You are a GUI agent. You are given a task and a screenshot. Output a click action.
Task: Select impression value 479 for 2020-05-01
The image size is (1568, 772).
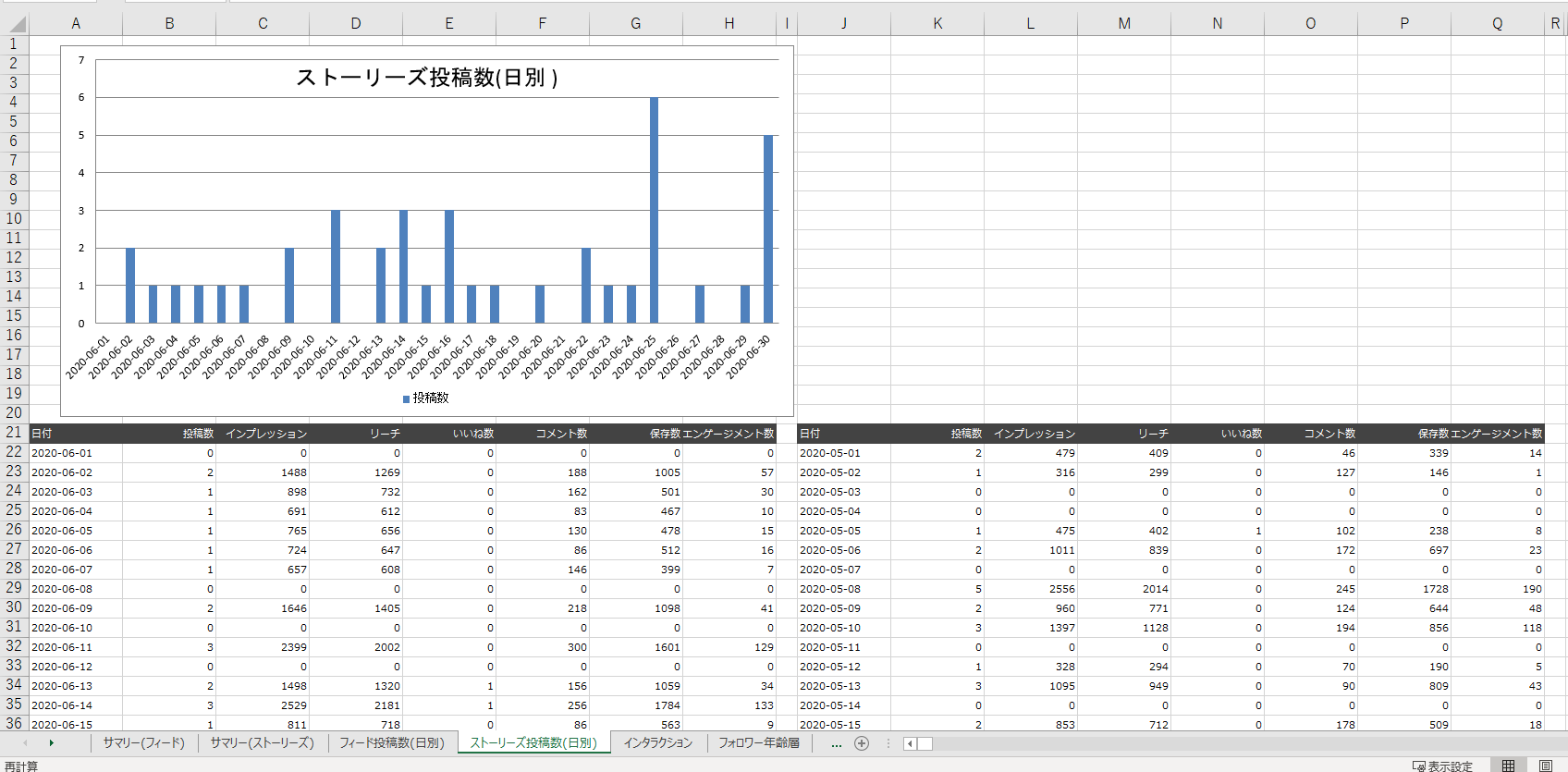(x=1031, y=453)
